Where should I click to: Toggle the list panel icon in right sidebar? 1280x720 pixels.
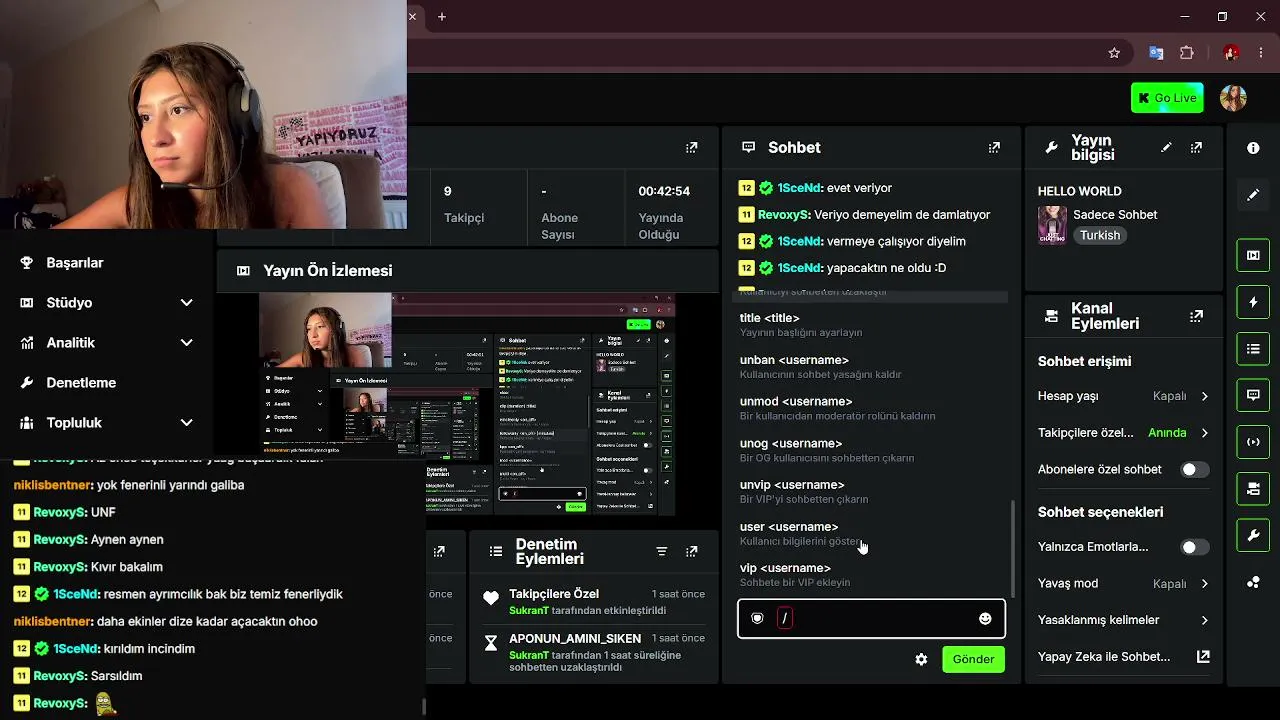pyautogui.click(x=1253, y=349)
